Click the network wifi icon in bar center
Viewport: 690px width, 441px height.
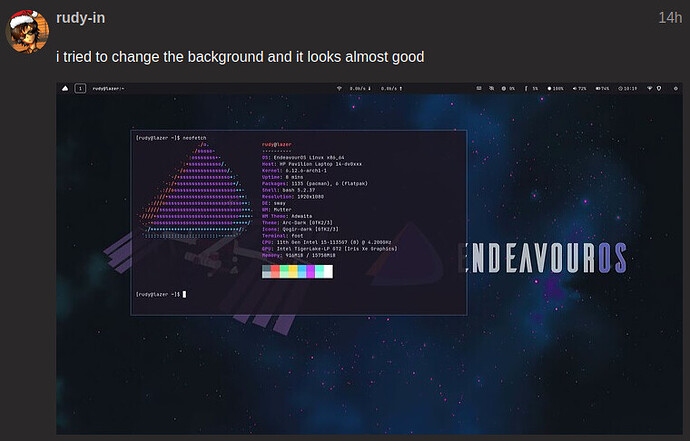(339, 88)
